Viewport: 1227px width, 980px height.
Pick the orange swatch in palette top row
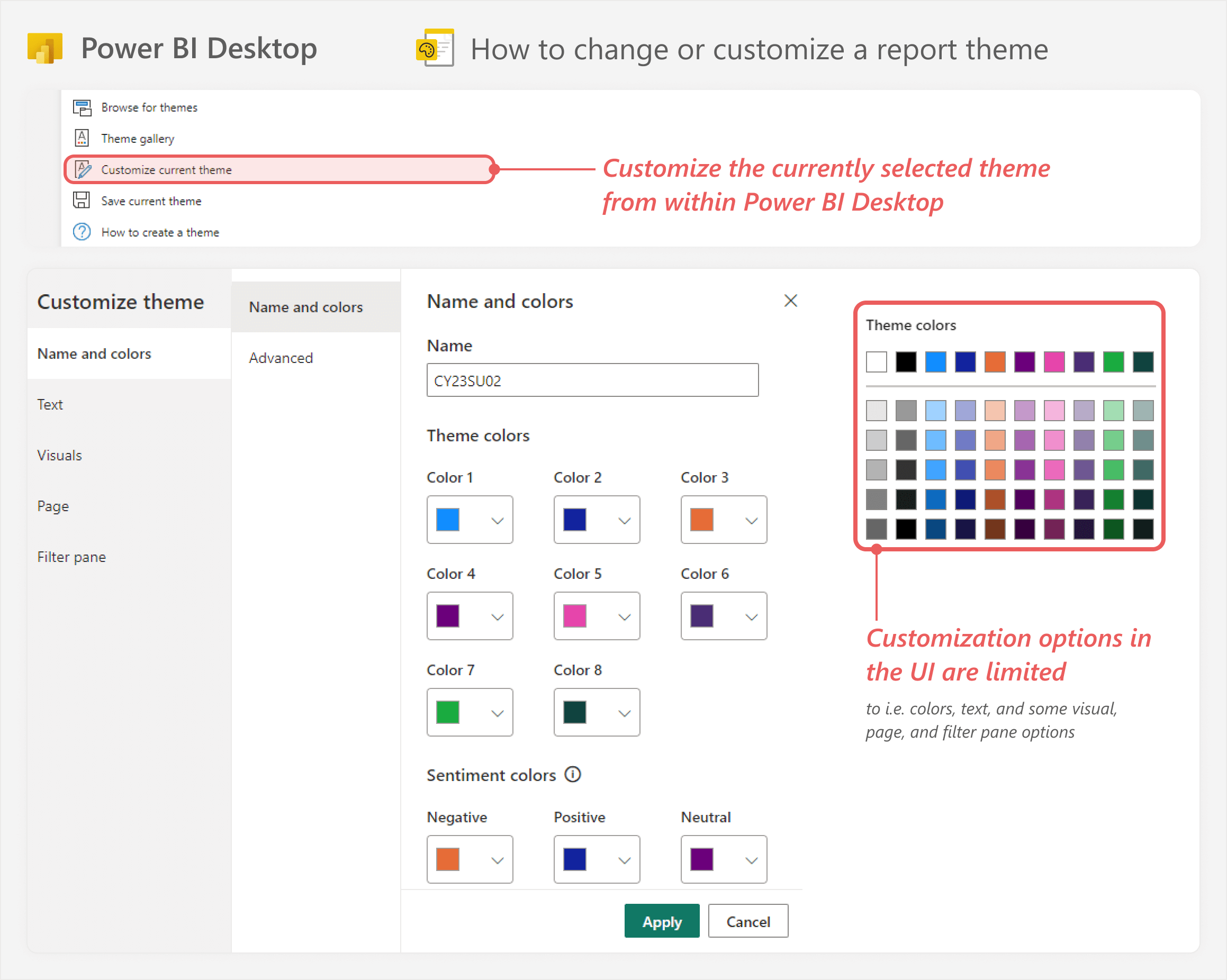995,362
